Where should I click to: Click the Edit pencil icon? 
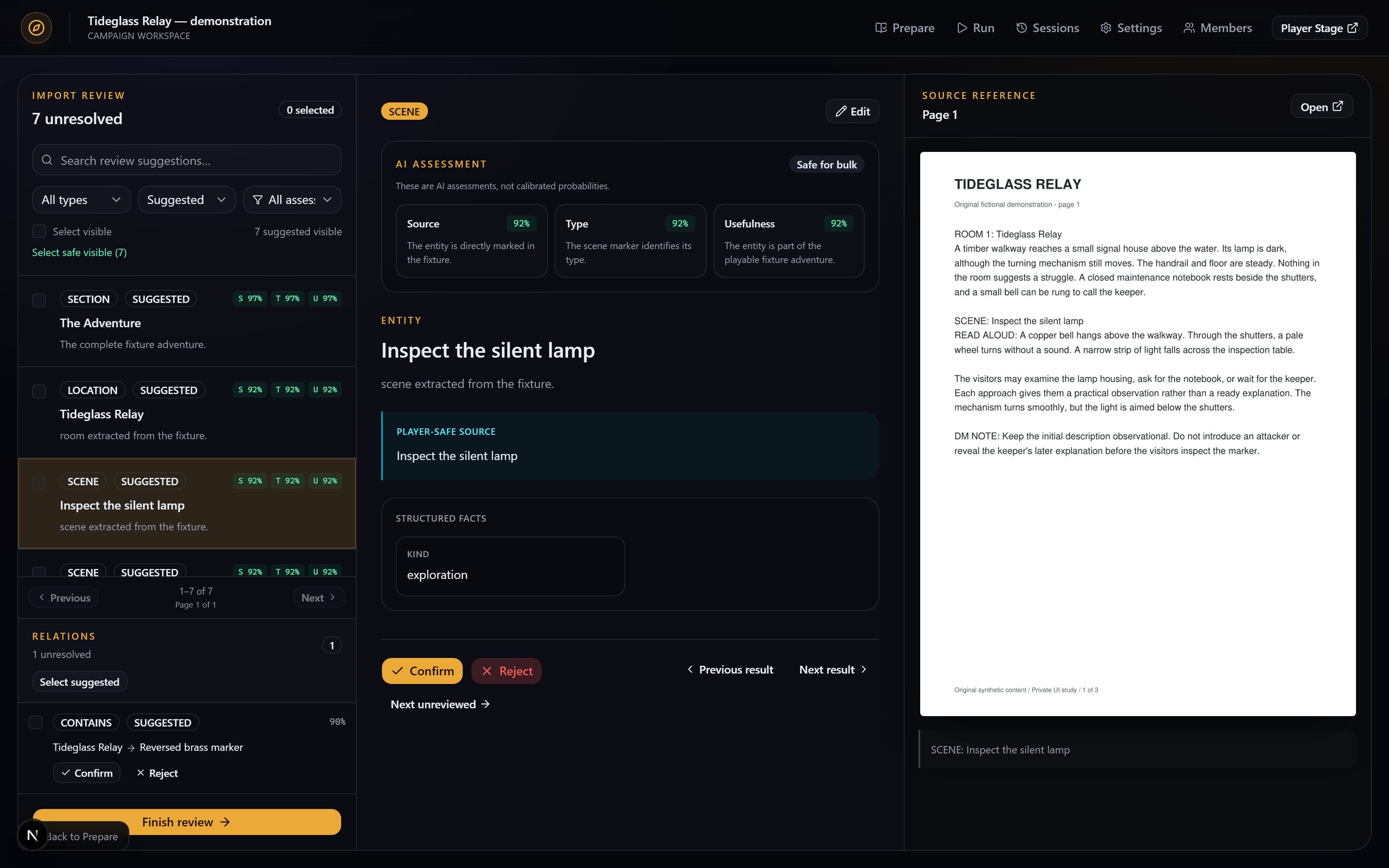(x=841, y=112)
